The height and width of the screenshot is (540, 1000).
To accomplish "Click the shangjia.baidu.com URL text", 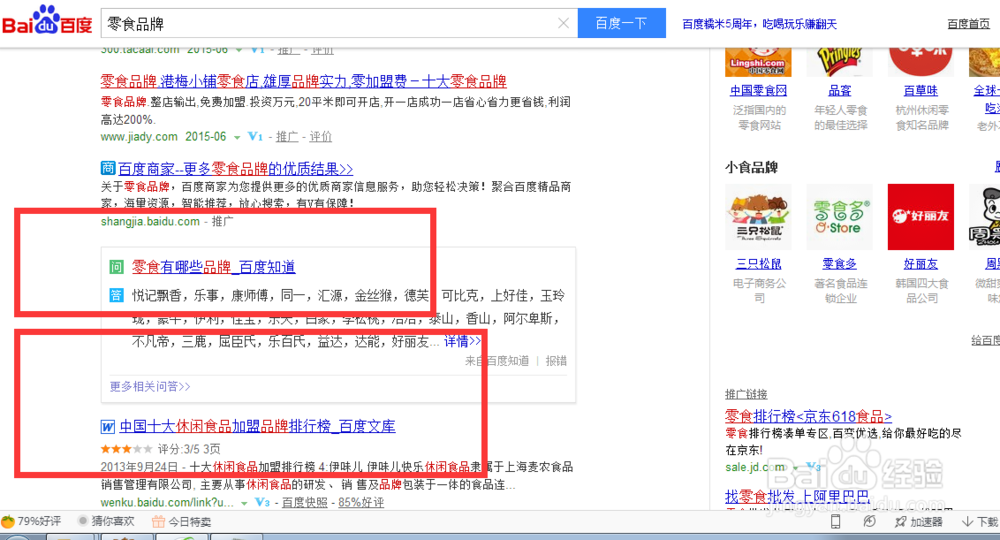I will tap(151, 222).
